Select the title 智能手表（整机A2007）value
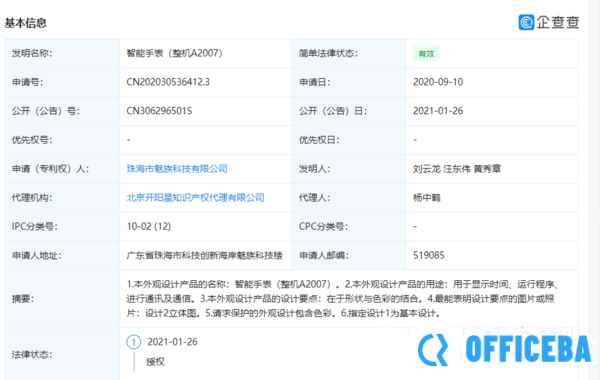The image size is (600, 380). (x=175, y=53)
